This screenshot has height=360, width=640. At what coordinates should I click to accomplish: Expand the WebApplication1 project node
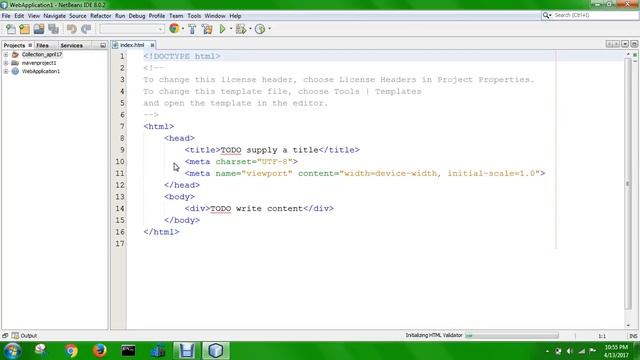coord(6,71)
